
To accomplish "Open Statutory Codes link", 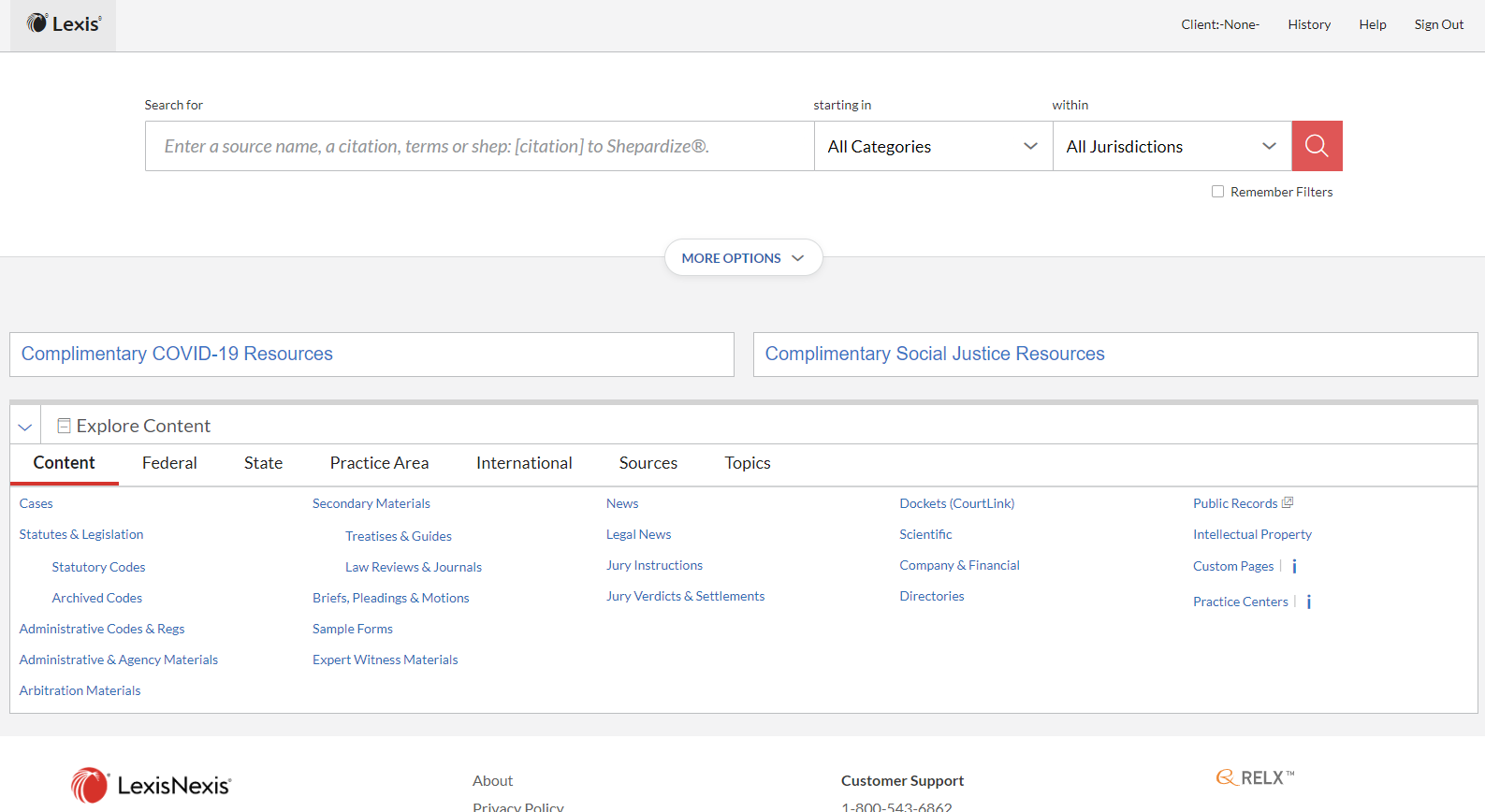I will [x=98, y=567].
